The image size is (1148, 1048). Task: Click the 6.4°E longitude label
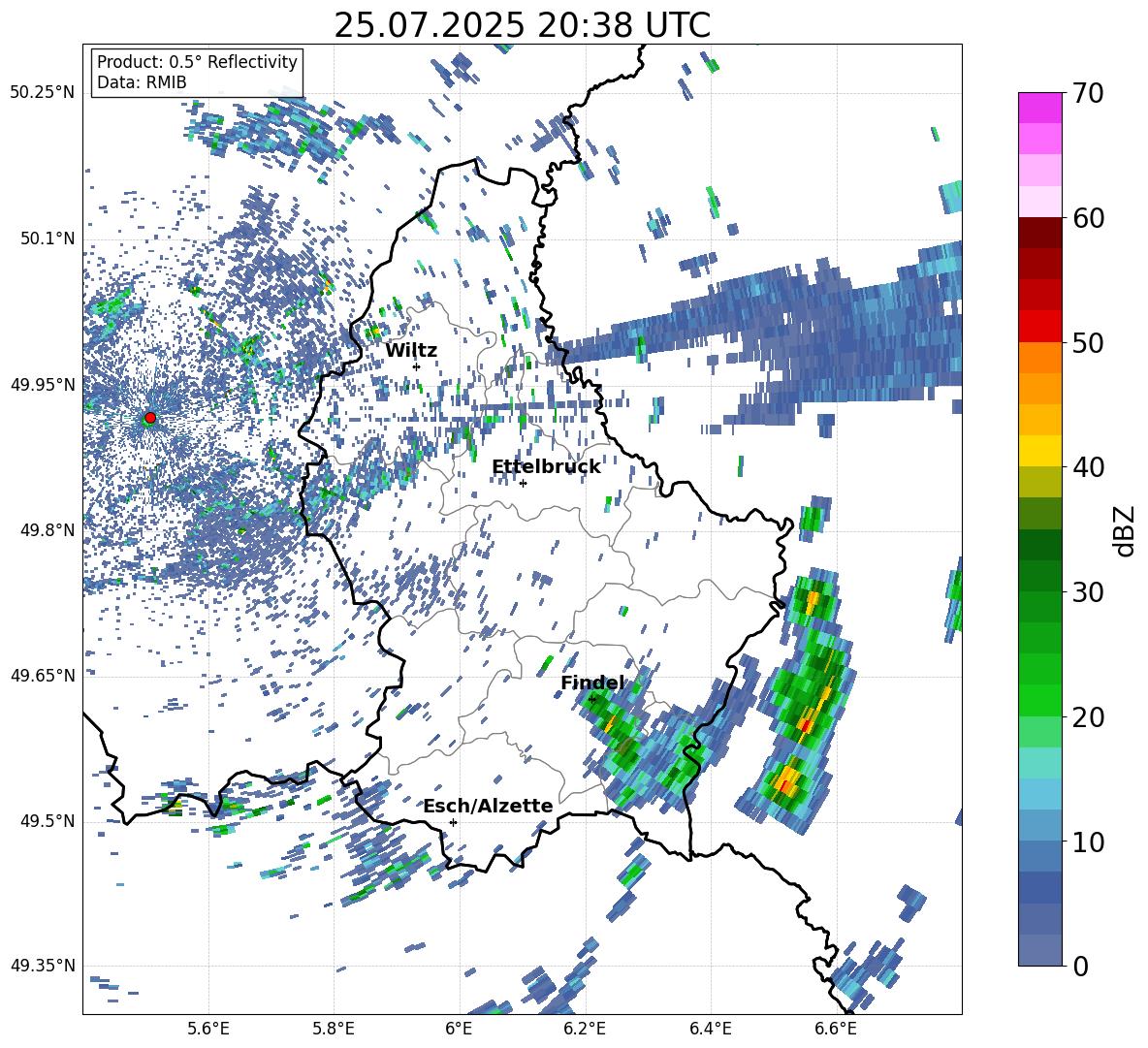pyautogui.click(x=710, y=1029)
